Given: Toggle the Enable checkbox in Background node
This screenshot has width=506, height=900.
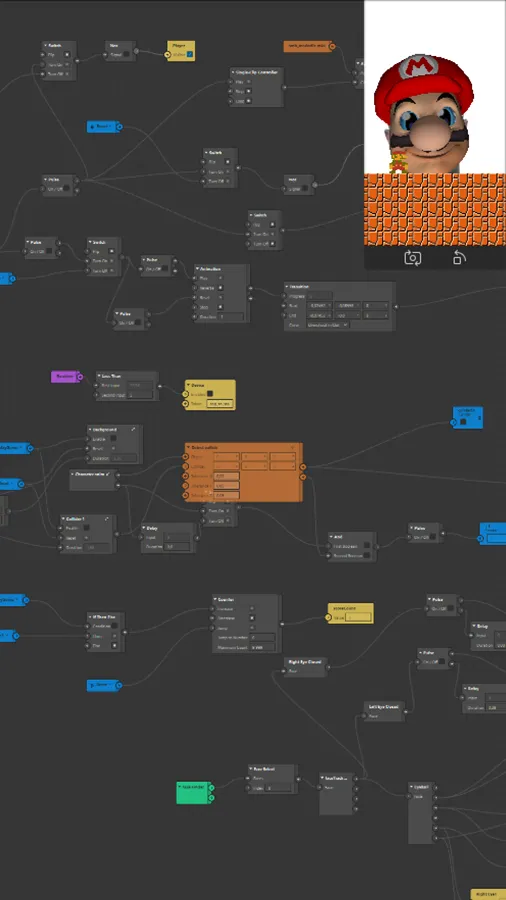Looking at the screenshot, I should point(114,439).
